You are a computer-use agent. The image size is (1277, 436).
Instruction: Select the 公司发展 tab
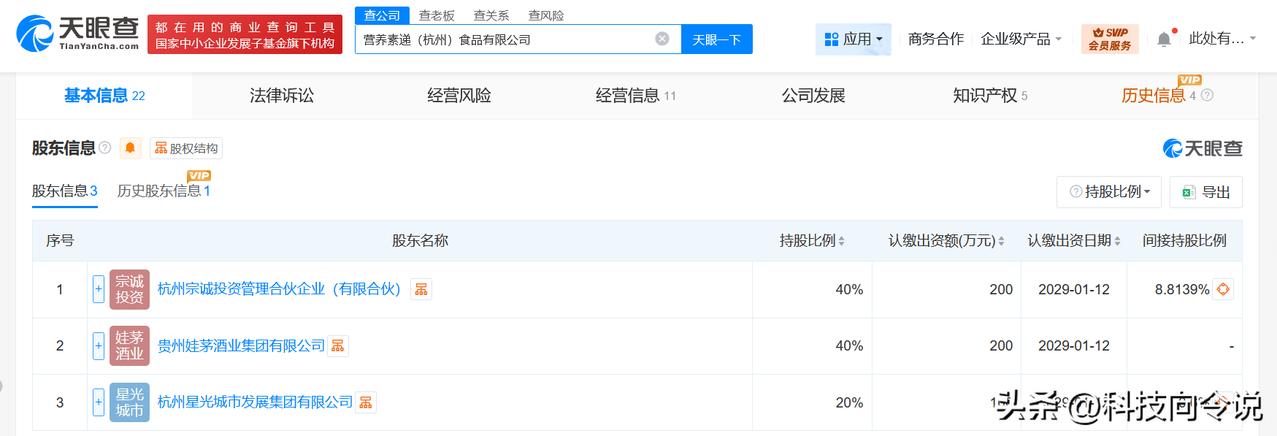[x=813, y=96]
